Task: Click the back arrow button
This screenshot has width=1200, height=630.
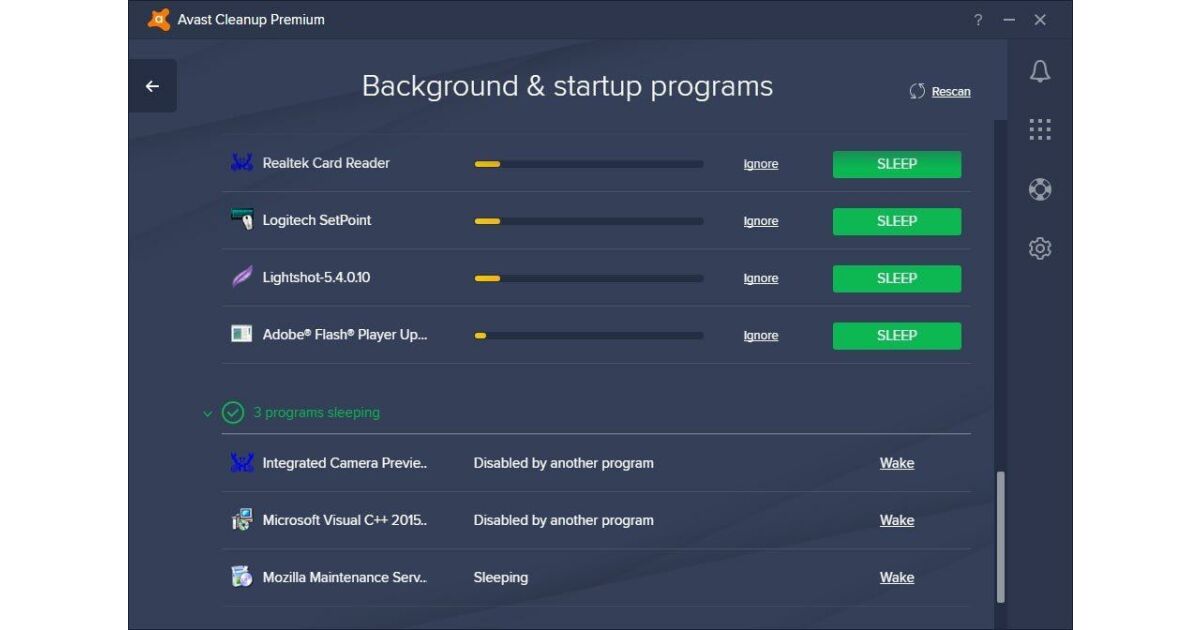Action: tap(152, 86)
